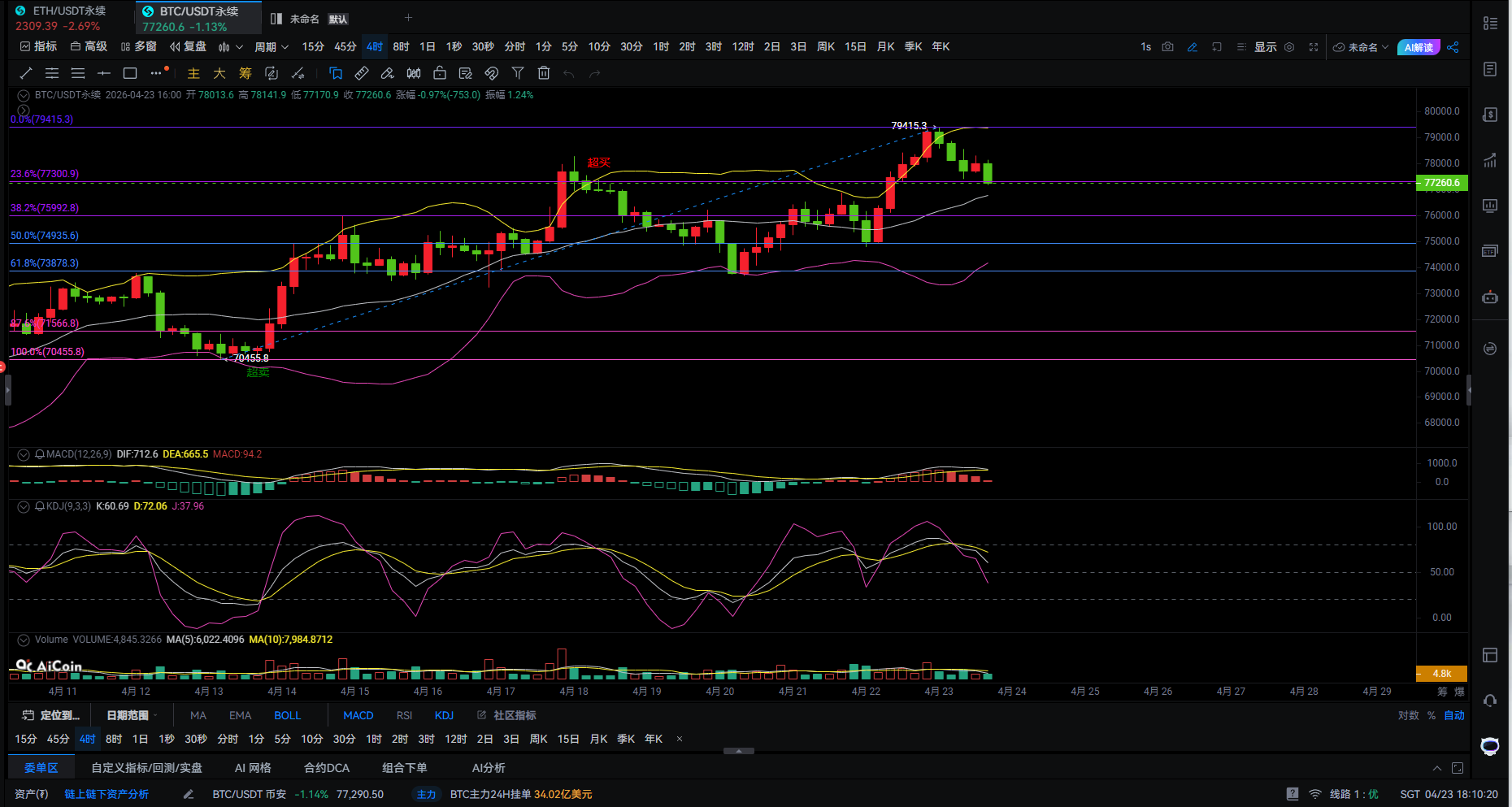Image resolution: width=1512 pixels, height=807 pixels.
Task: Enter fullscreen chart mode
Action: pyautogui.click(x=1313, y=47)
